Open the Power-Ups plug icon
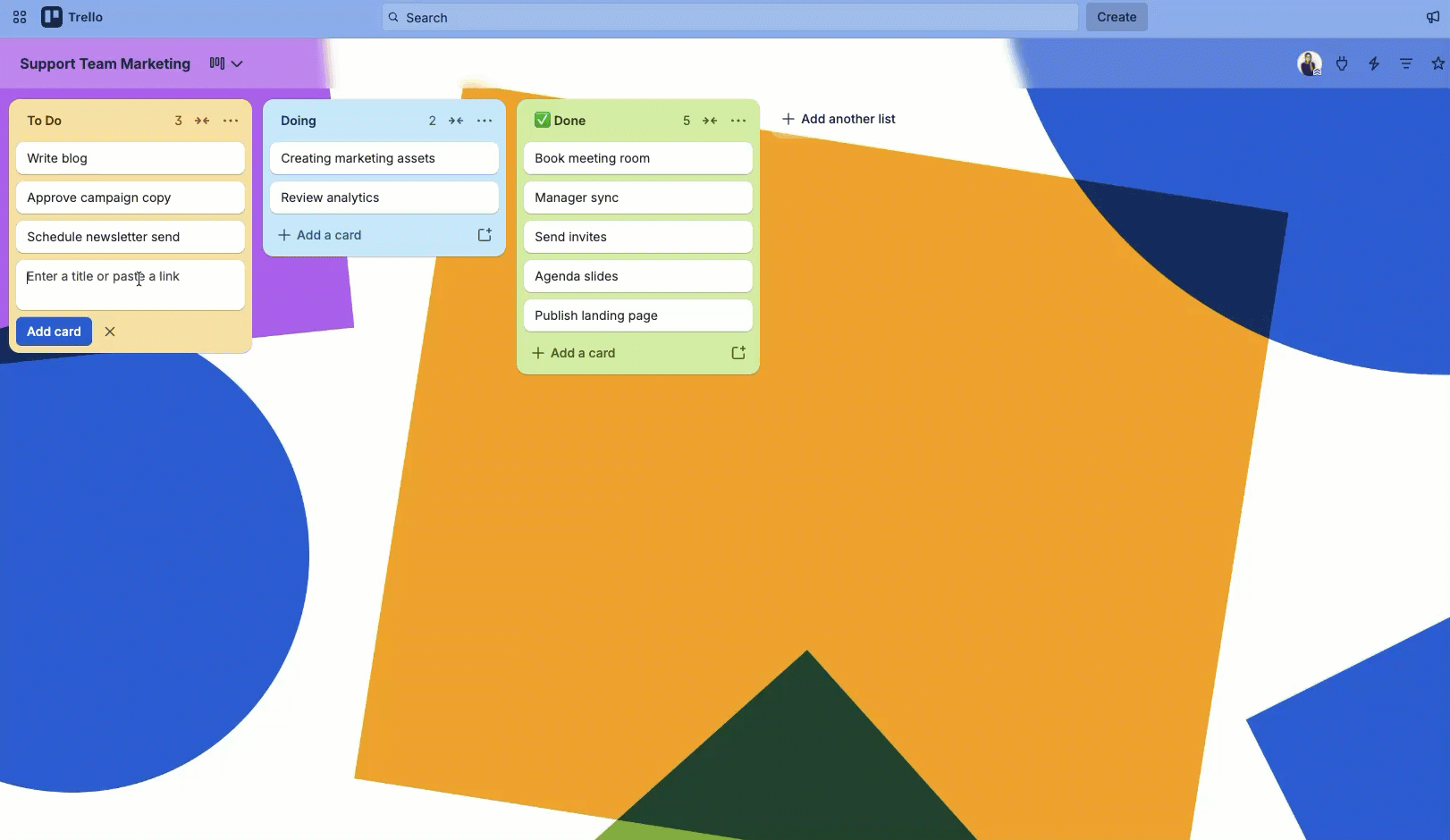The width and height of the screenshot is (1450, 840). (1342, 63)
